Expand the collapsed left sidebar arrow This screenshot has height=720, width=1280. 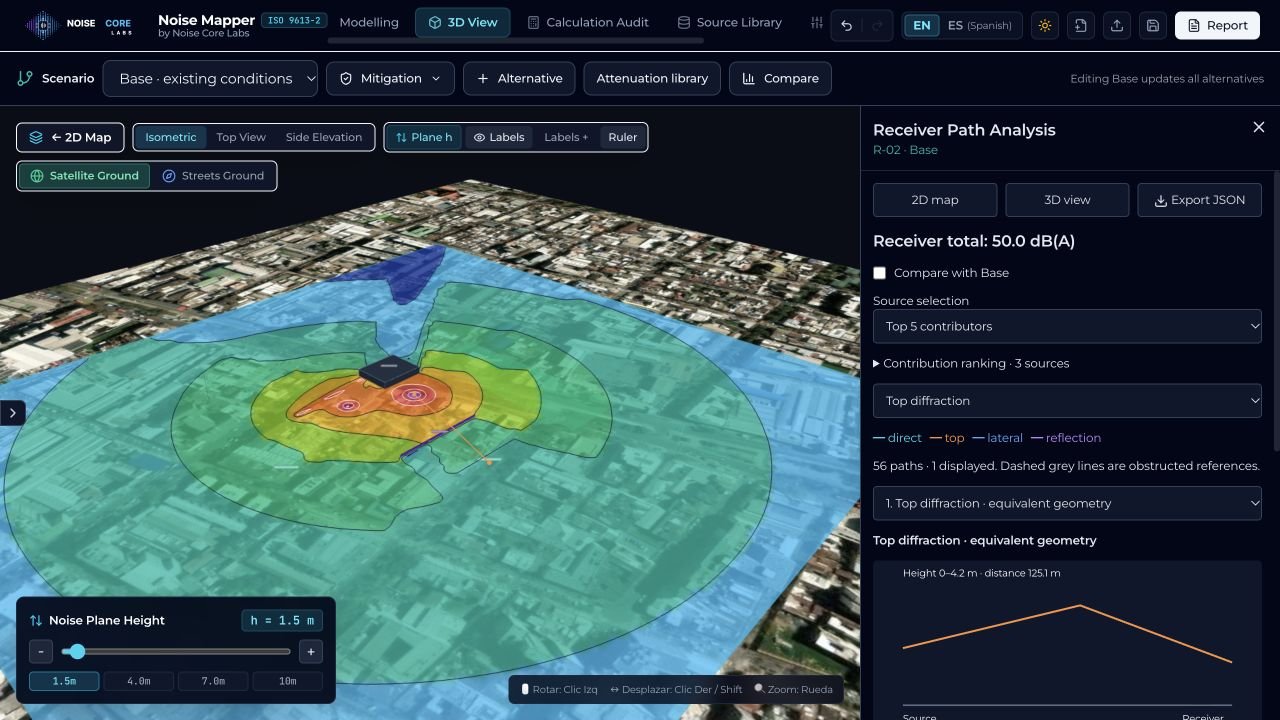click(12, 413)
